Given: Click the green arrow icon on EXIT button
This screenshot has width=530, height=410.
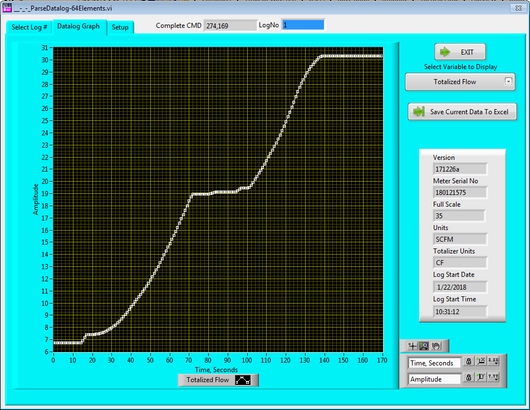Looking at the screenshot, I should (445, 52).
